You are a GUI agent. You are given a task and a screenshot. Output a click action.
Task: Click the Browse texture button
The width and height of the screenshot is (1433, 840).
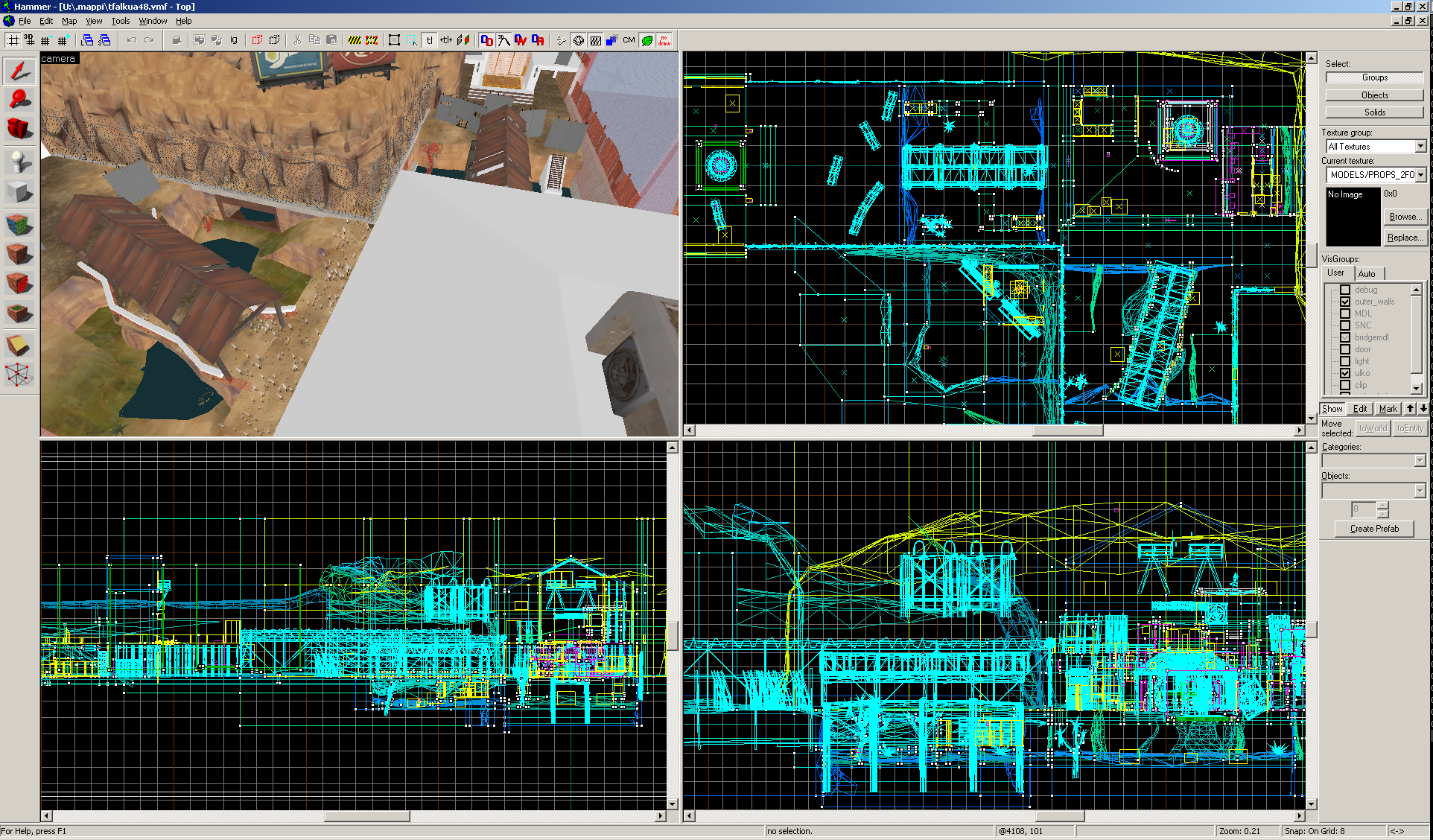pos(1403,217)
